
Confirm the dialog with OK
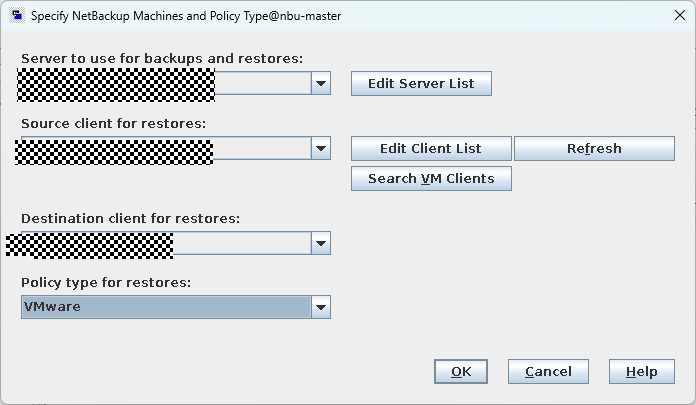coord(461,372)
